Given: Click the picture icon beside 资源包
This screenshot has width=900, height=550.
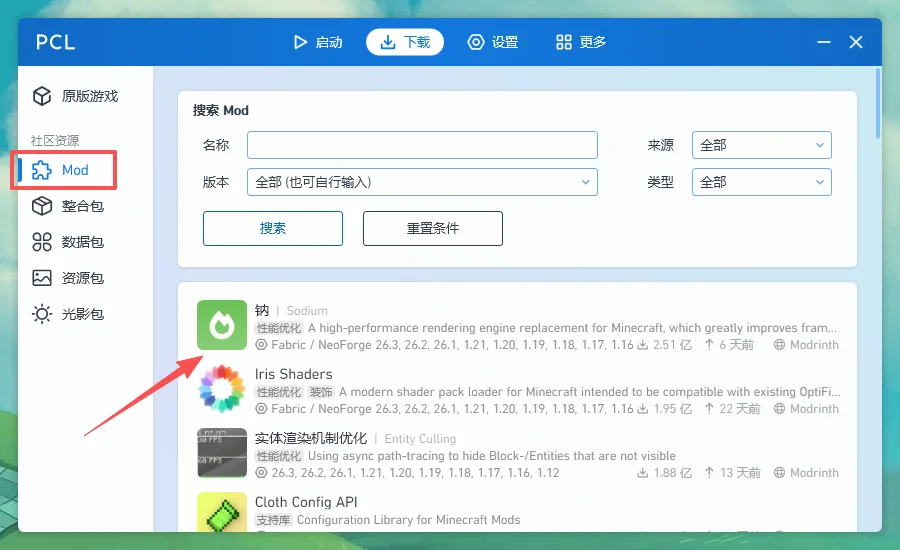Looking at the screenshot, I should click(x=42, y=278).
